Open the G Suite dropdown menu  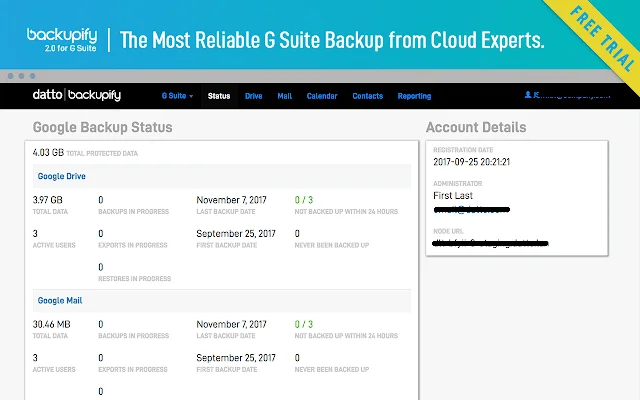(x=177, y=96)
